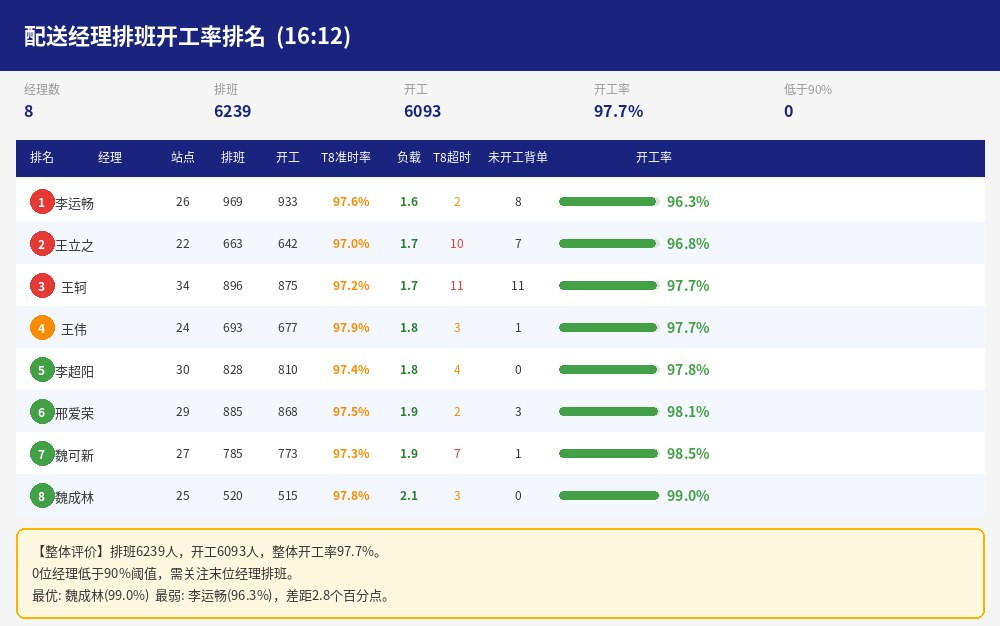
Task: Click the 站点 column header
Action: click(183, 157)
